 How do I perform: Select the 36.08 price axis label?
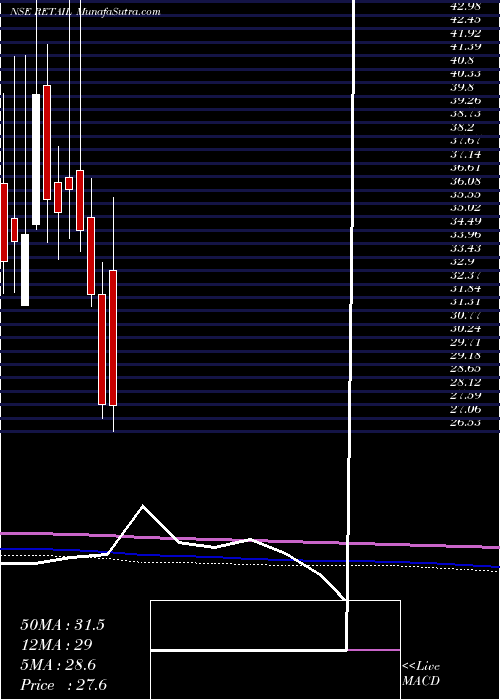[466, 181]
